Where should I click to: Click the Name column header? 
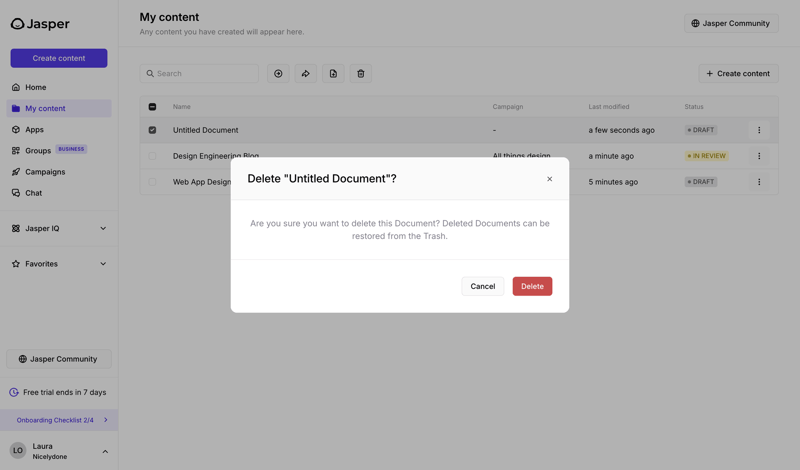point(182,107)
